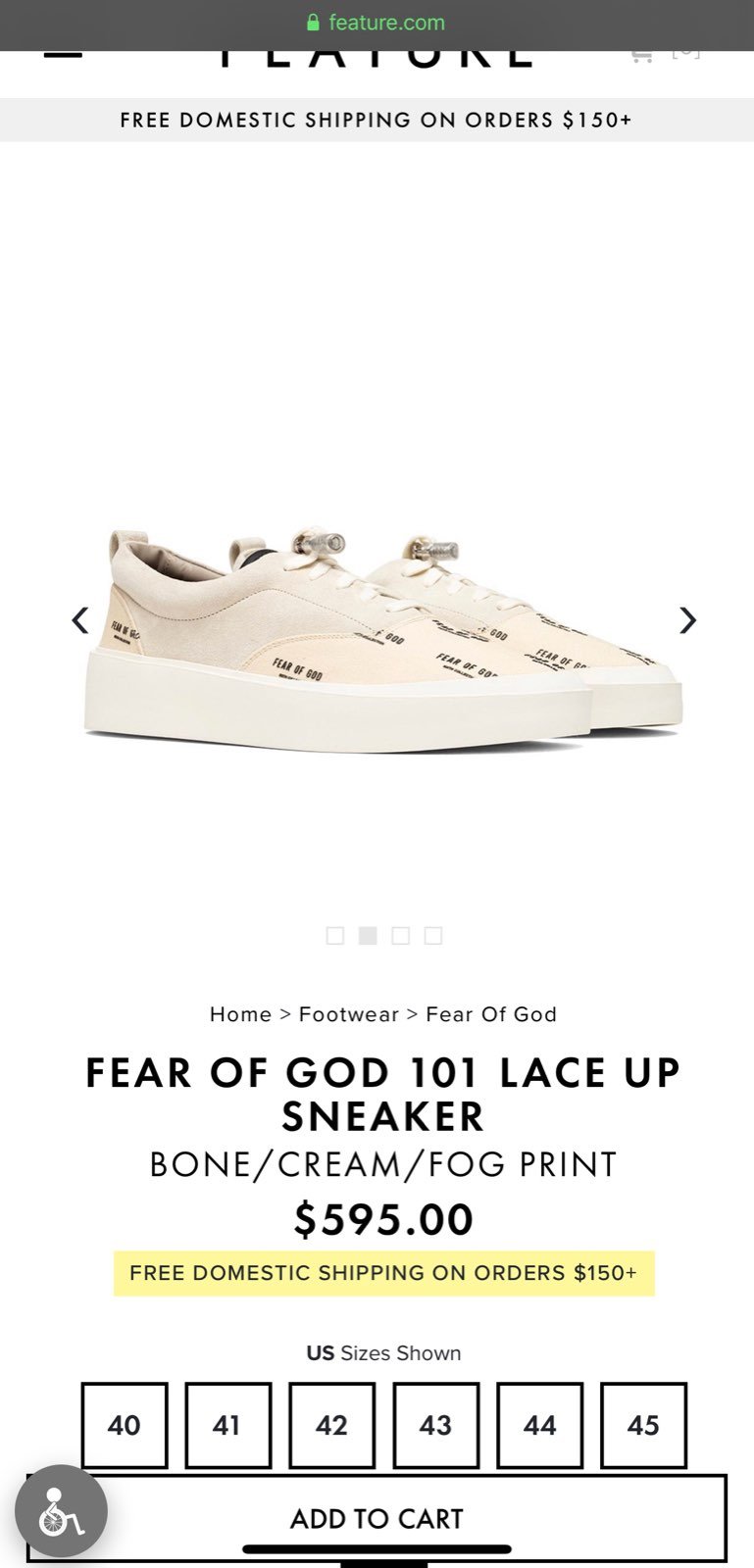Screen dimensions: 754x1568
Task: Go to Home breadcrumb link
Action: (x=240, y=1014)
